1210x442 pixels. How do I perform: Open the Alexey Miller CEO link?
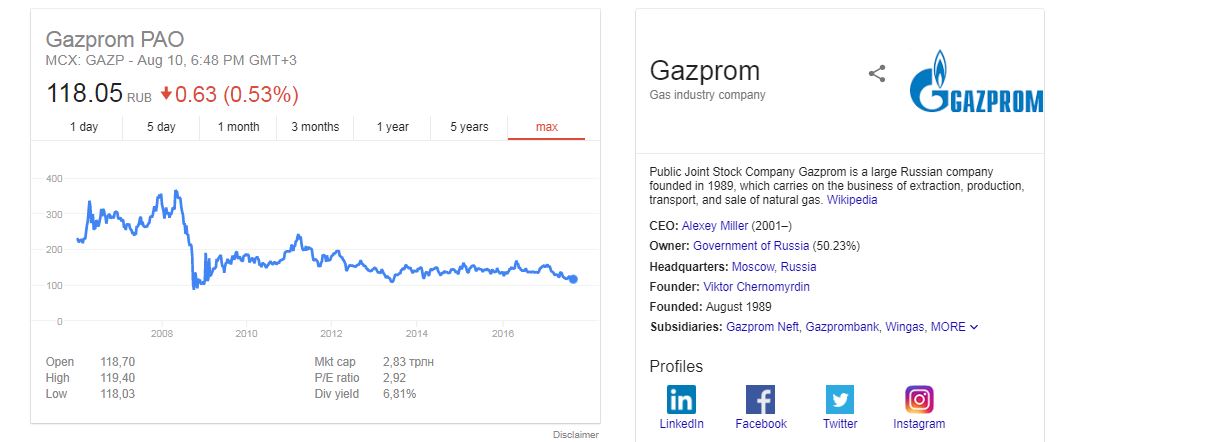715,226
